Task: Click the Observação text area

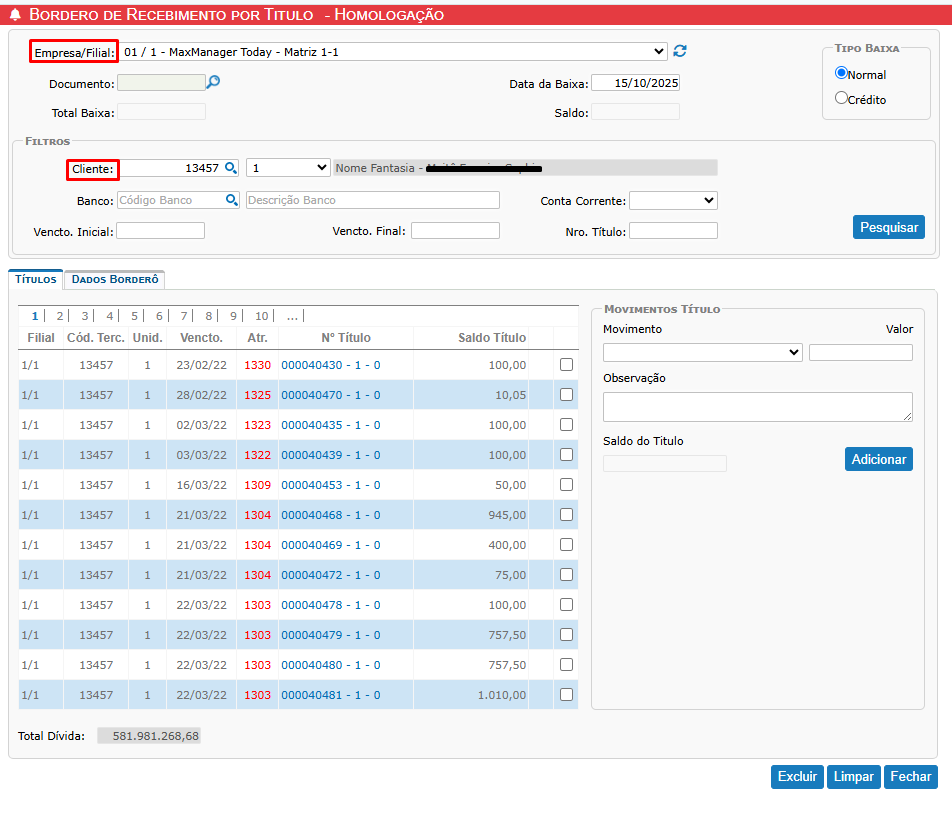Action: pyautogui.click(x=757, y=406)
